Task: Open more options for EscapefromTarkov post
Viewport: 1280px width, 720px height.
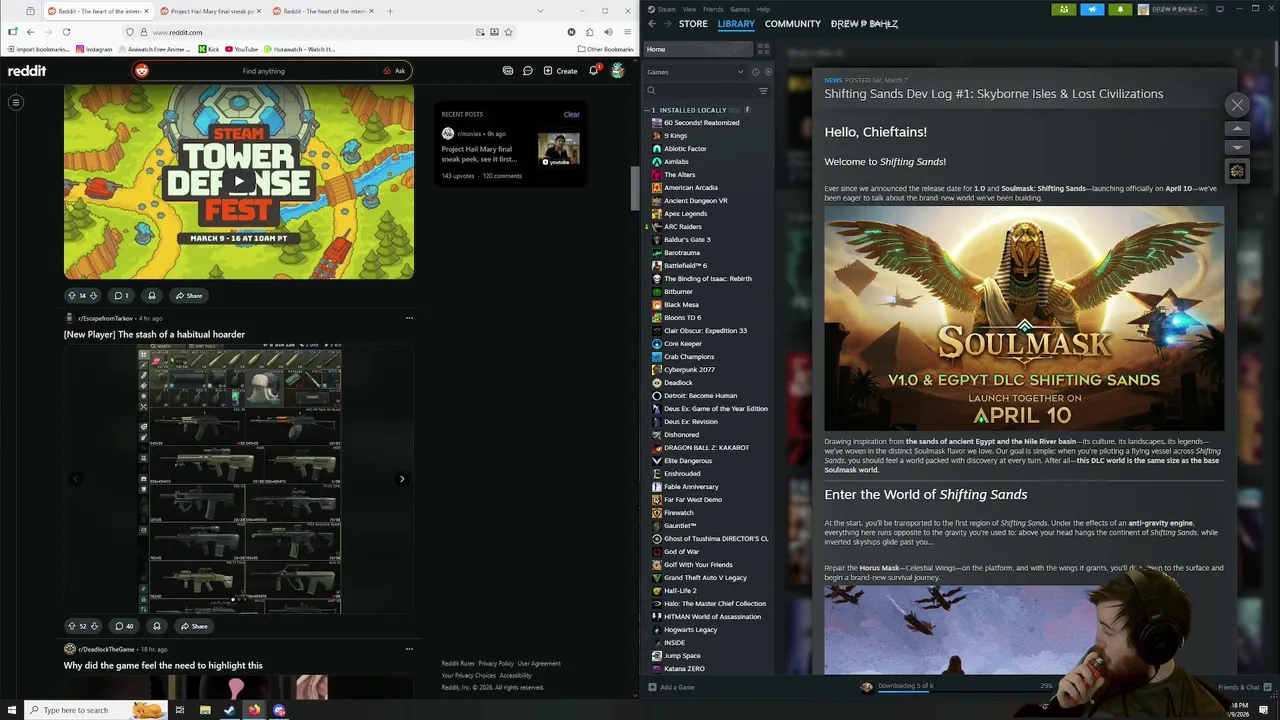Action: click(x=409, y=318)
